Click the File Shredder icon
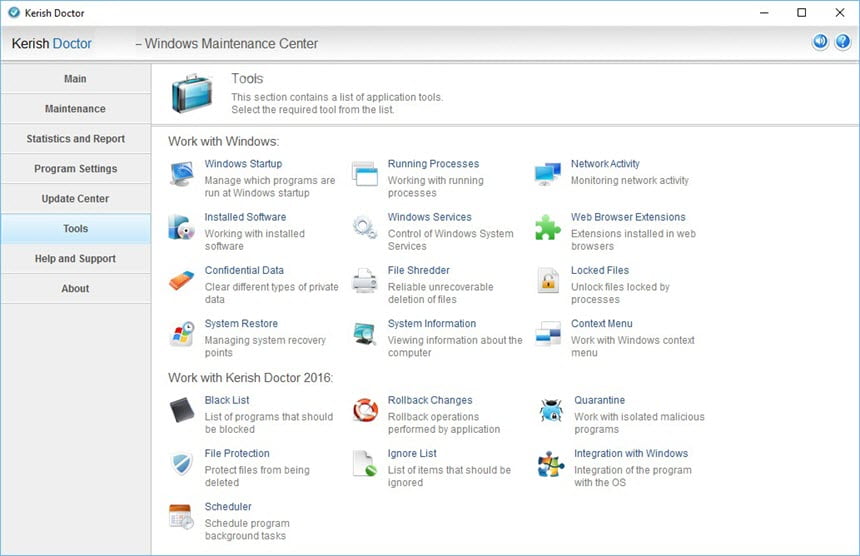Viewport: 860px width, 556px height. tap(365, 281)
